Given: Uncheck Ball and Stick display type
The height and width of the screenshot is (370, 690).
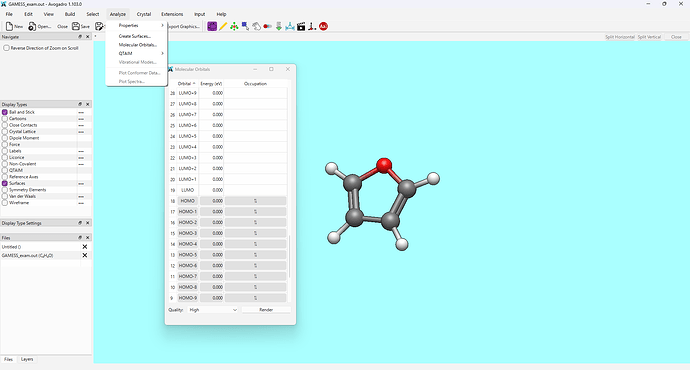Looking at the screenshot, I should (x=5, y=112).
